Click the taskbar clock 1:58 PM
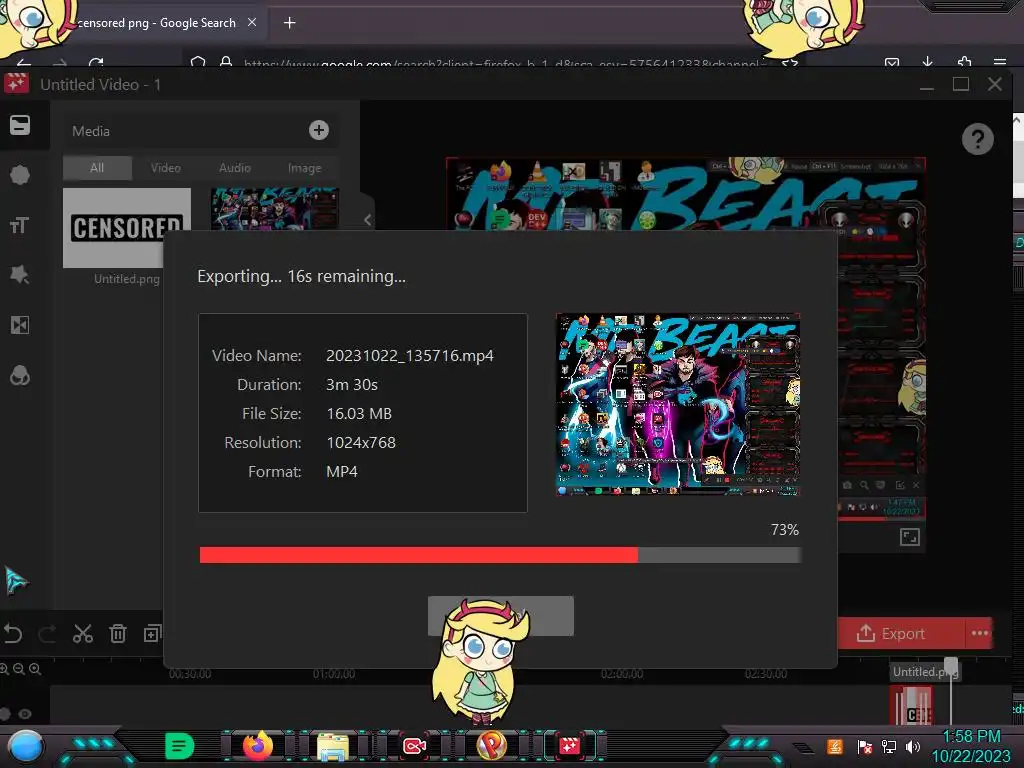 click(x=971, y=737)
